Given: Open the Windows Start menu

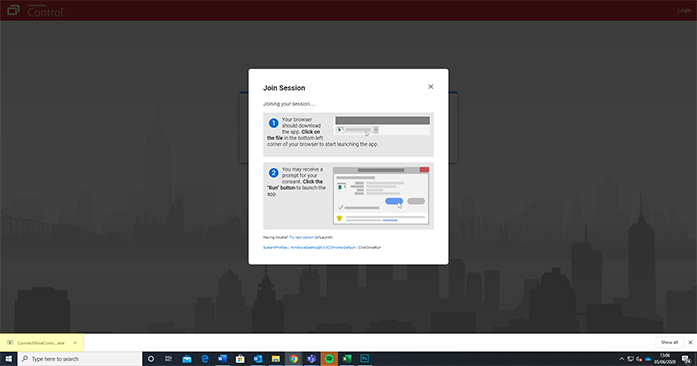Looking at the screenshot, I should tap(8, 359).
